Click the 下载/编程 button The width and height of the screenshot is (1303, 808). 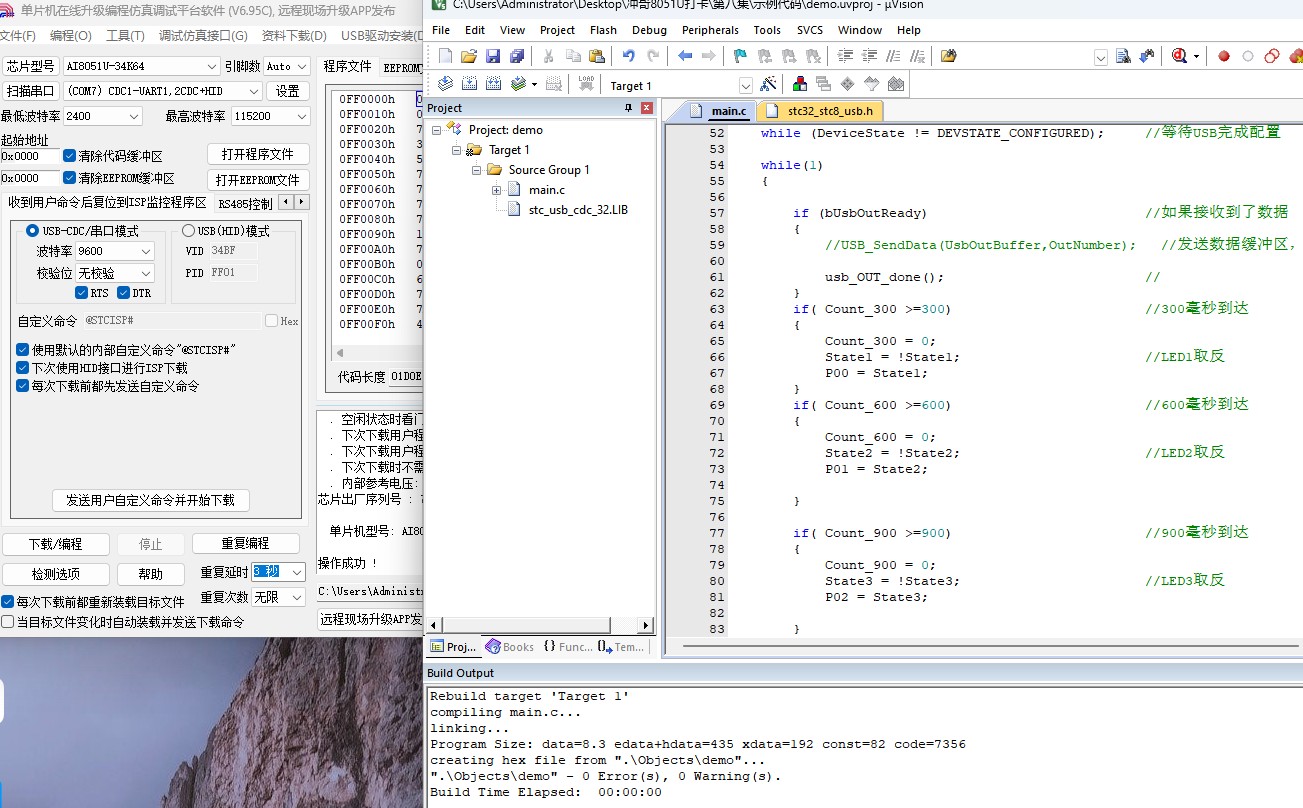coord(55,544)
